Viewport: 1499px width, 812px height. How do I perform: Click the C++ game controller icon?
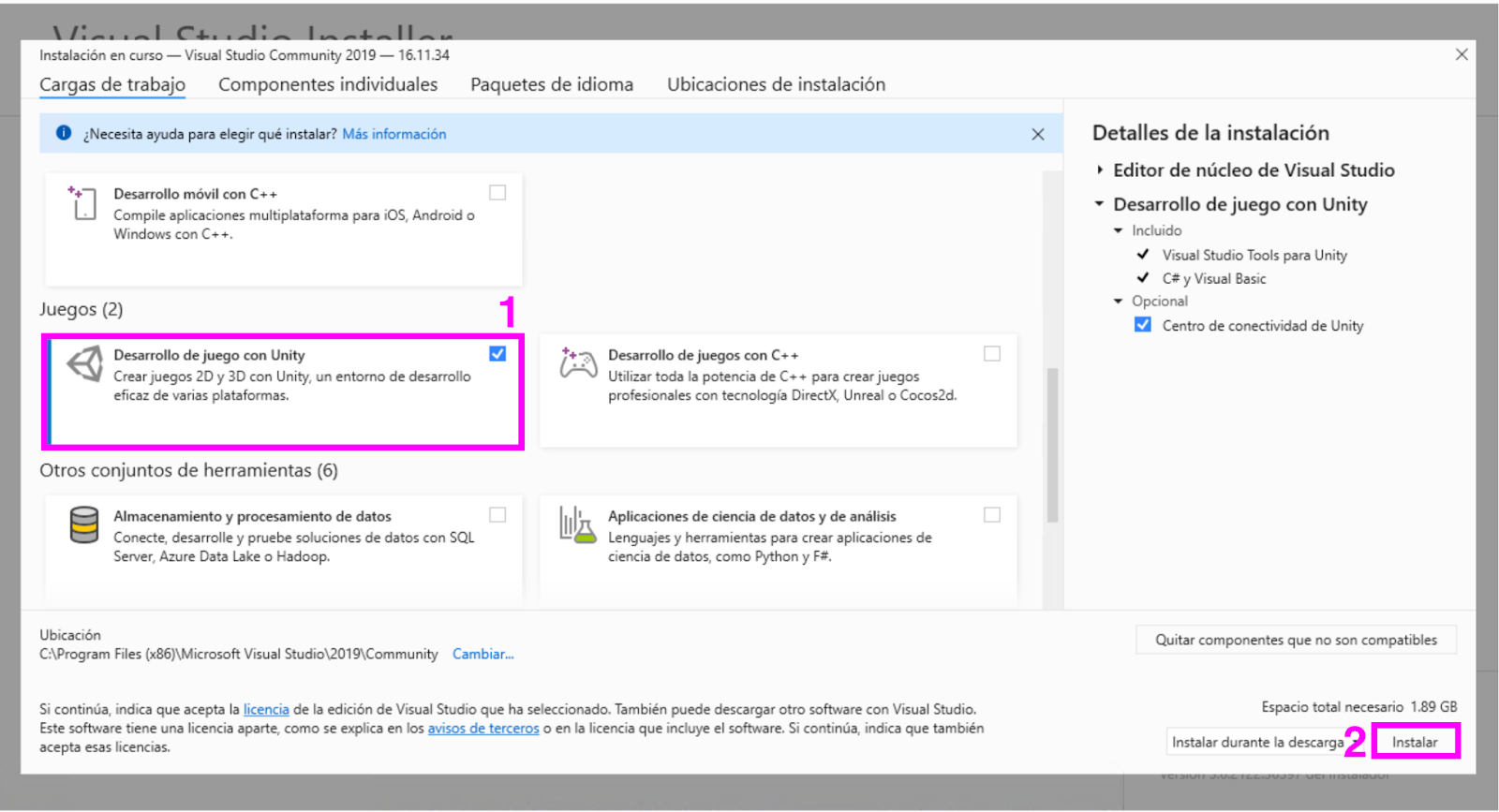578,363
